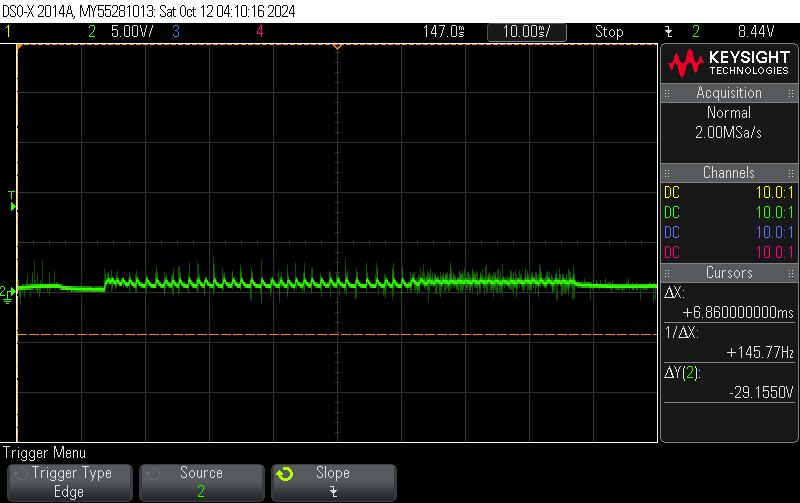Click the orange dashed horizontal Y cursor

(x=337, y=335)
